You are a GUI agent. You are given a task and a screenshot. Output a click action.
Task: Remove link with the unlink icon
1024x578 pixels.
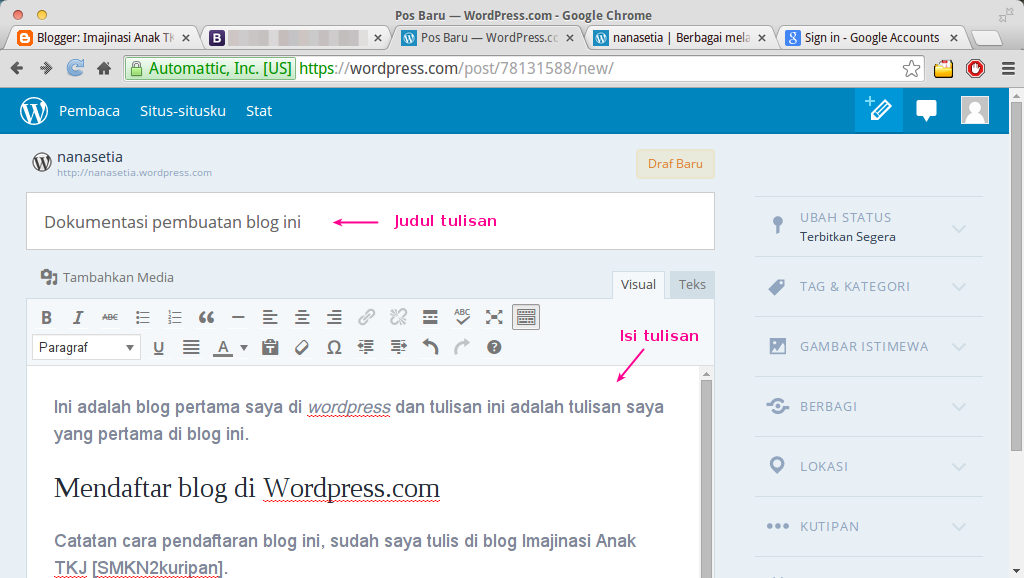click(x=398, y=317)
